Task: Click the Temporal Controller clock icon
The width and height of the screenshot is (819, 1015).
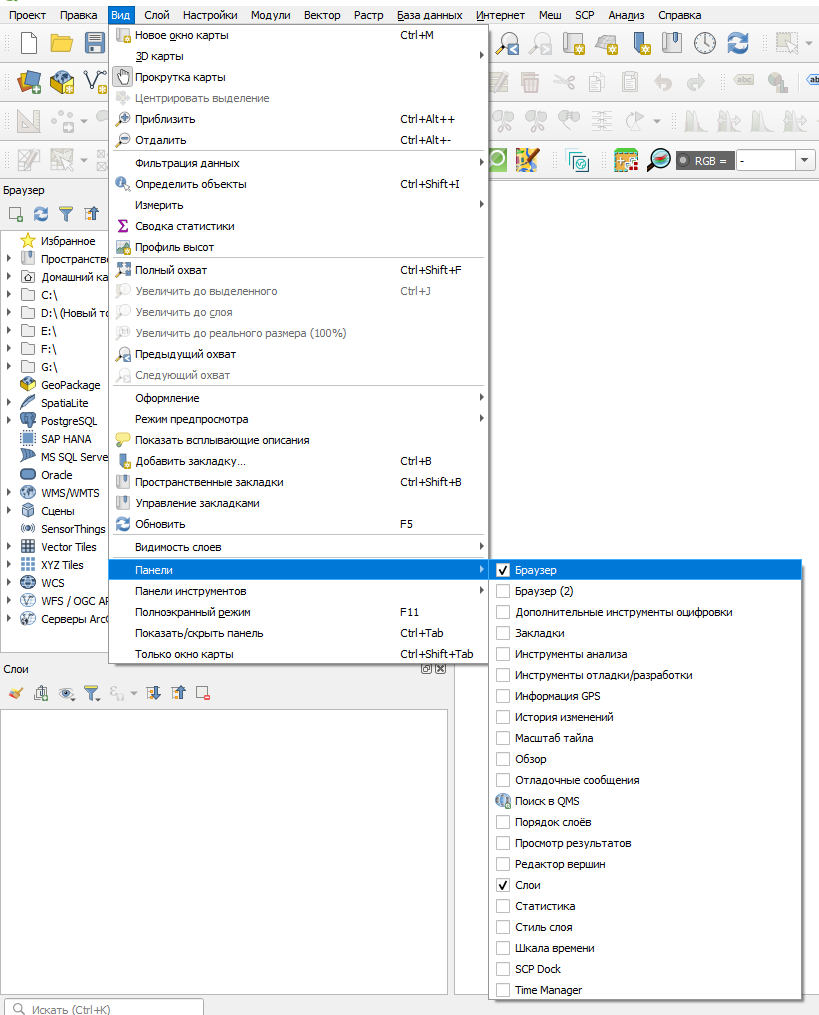Action: pyautogui.click(x=705, y=43)
